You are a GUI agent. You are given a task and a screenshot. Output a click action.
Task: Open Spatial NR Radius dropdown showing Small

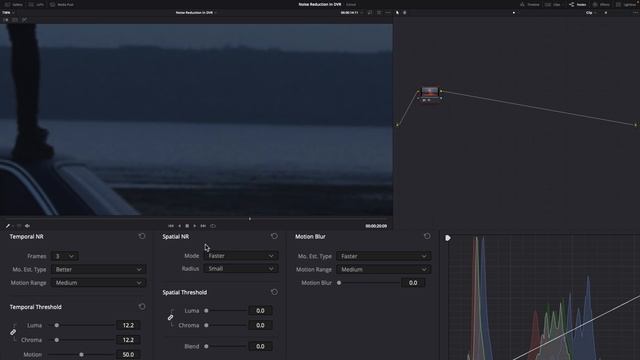point(240,269)
